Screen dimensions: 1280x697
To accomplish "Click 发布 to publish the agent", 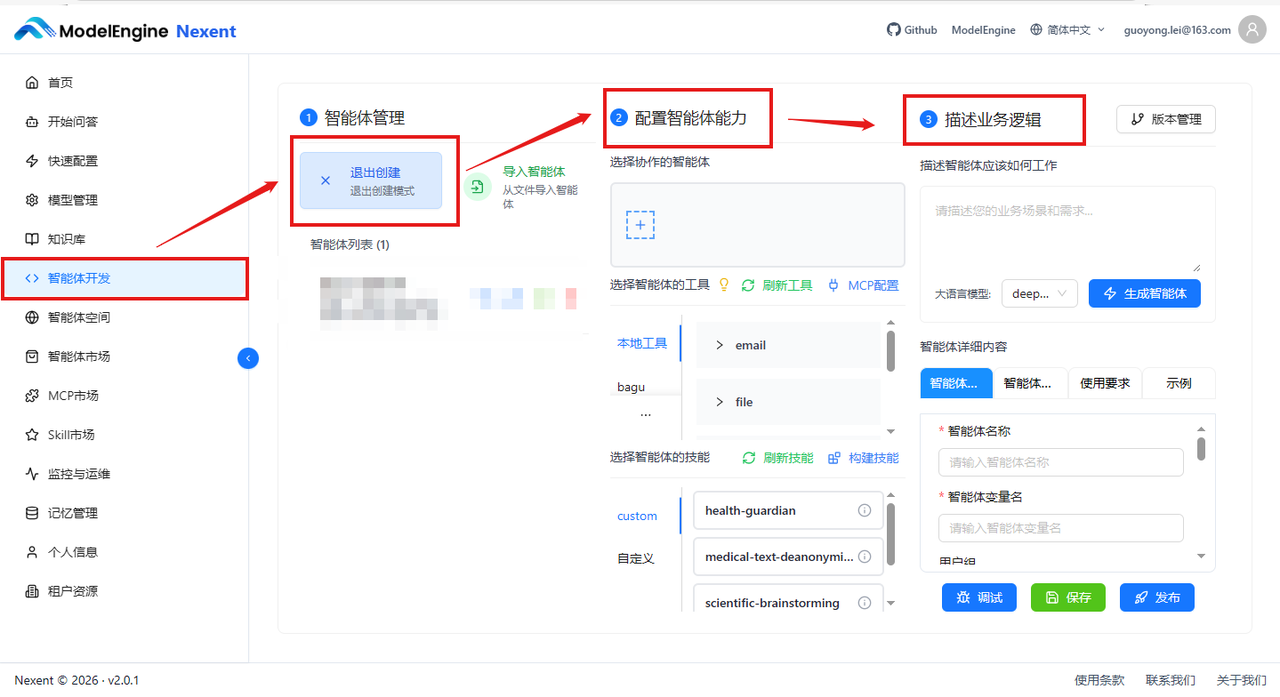I will pyautogui.click(x=1157, y=597).
